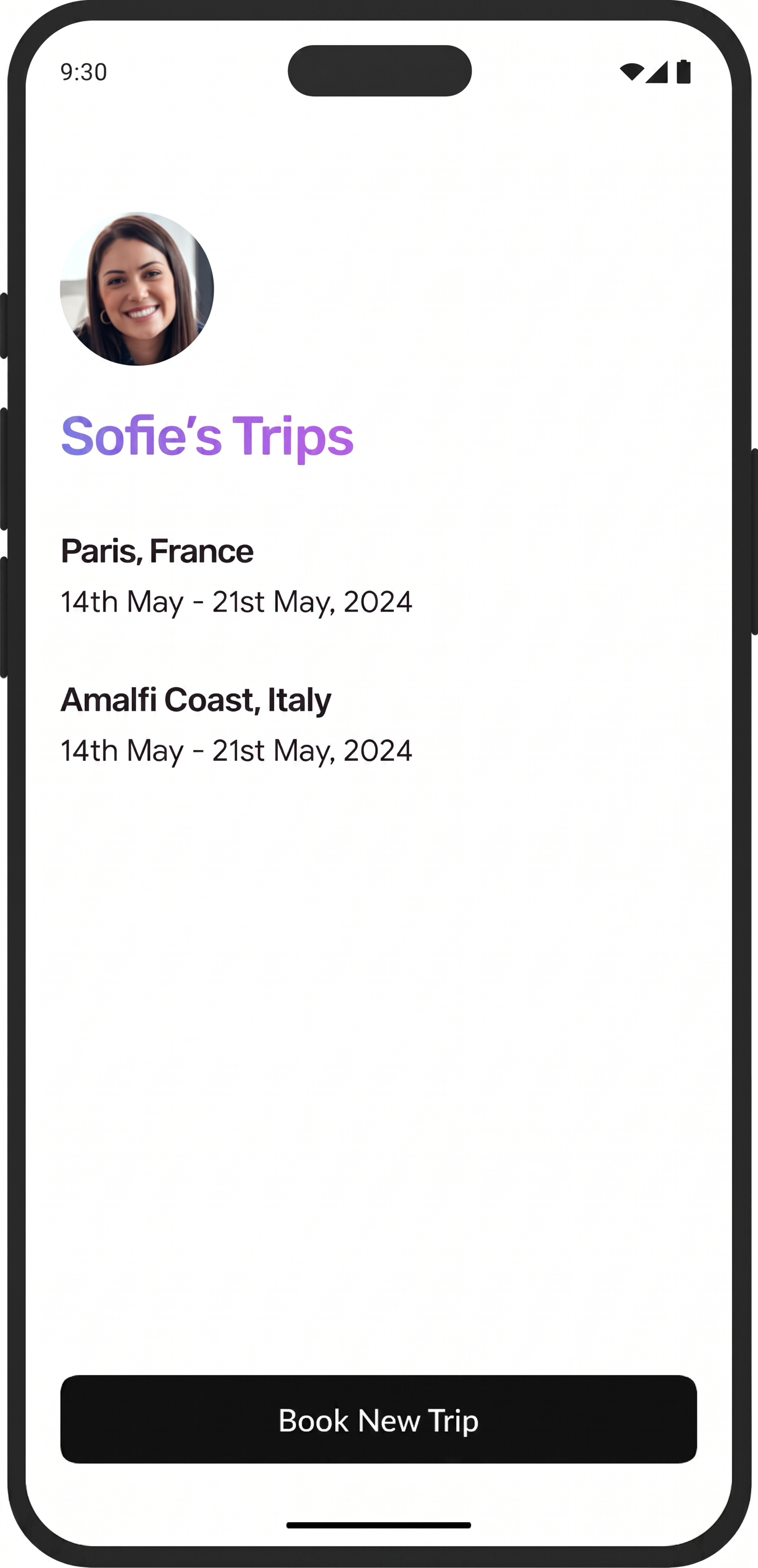The image size is (758, 1568).
Task: Click the left-side volume down button
Action: 4,617
